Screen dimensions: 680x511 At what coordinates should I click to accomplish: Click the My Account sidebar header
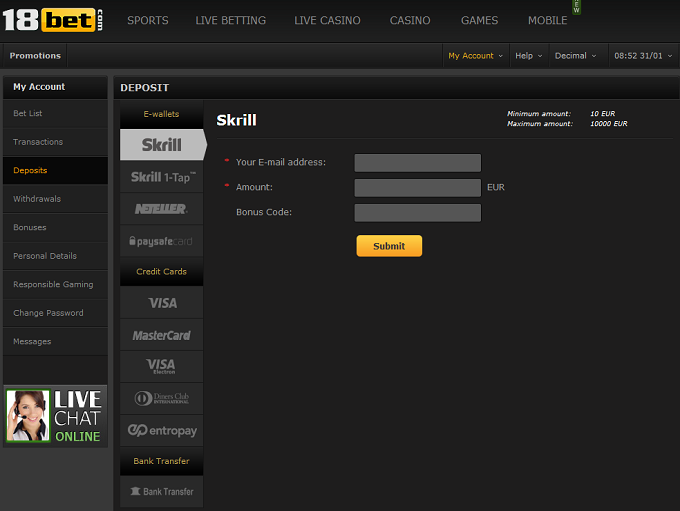coord(56,87)
